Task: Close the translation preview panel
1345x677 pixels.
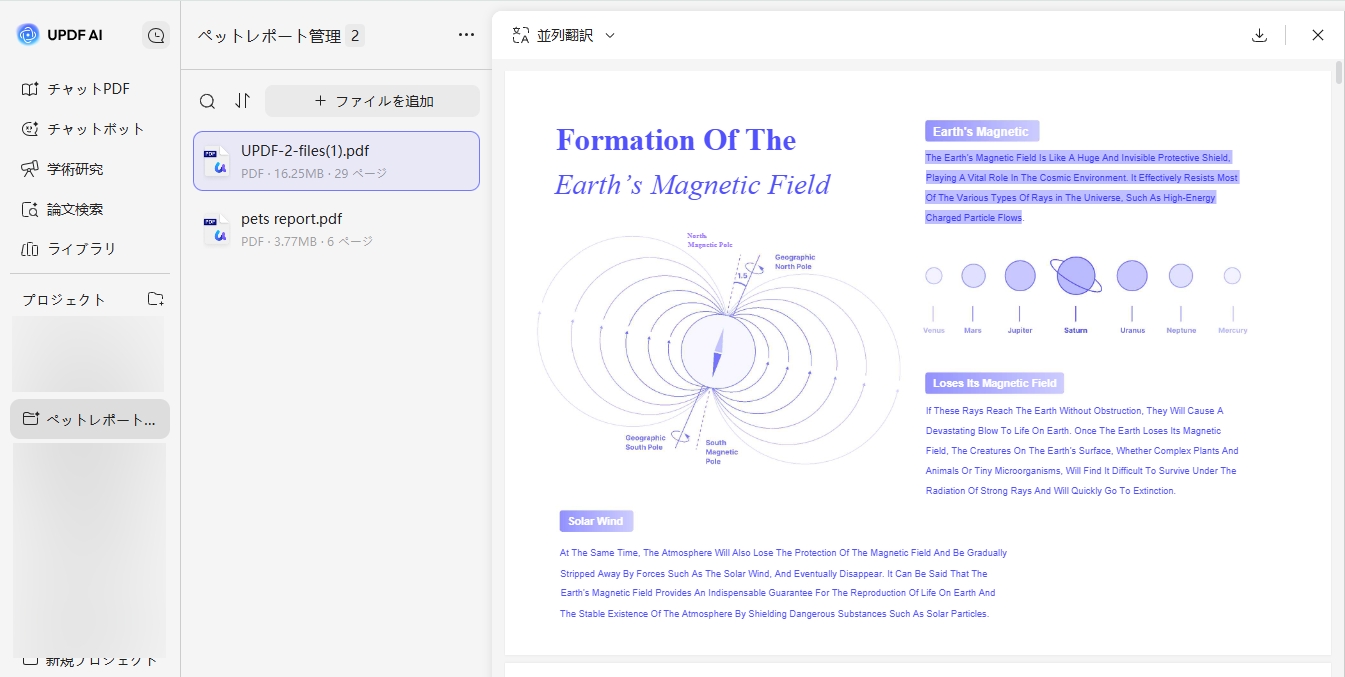Action: click(x=1318, y=35)
